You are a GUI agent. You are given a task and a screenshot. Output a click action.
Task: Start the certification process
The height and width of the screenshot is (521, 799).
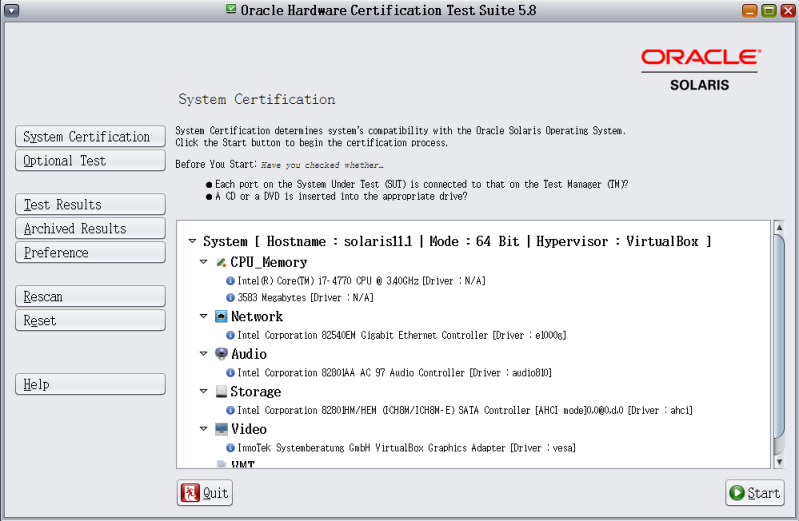755,493
